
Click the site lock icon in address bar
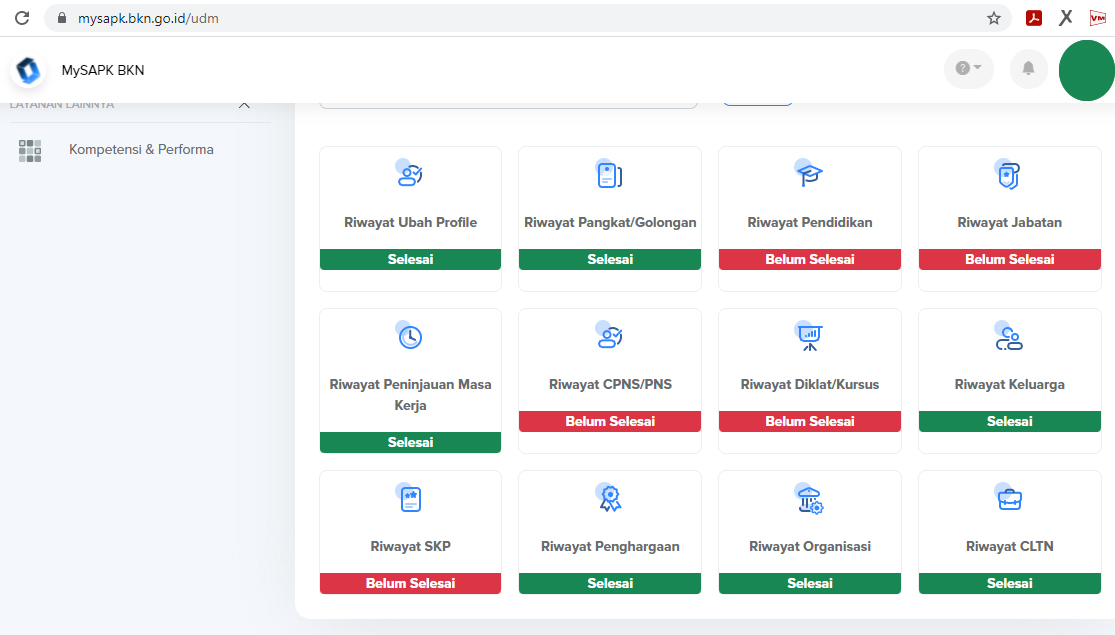click(x=62, y=18)
